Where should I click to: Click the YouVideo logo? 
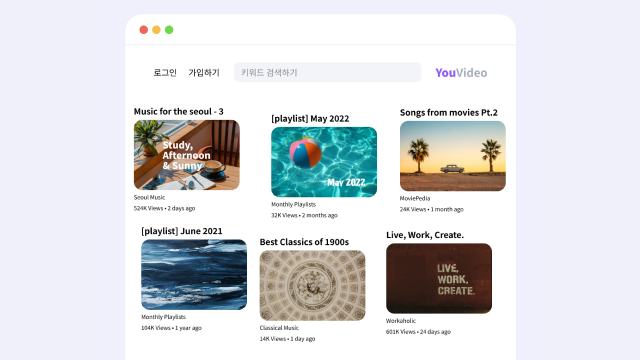tap(461, 73)
